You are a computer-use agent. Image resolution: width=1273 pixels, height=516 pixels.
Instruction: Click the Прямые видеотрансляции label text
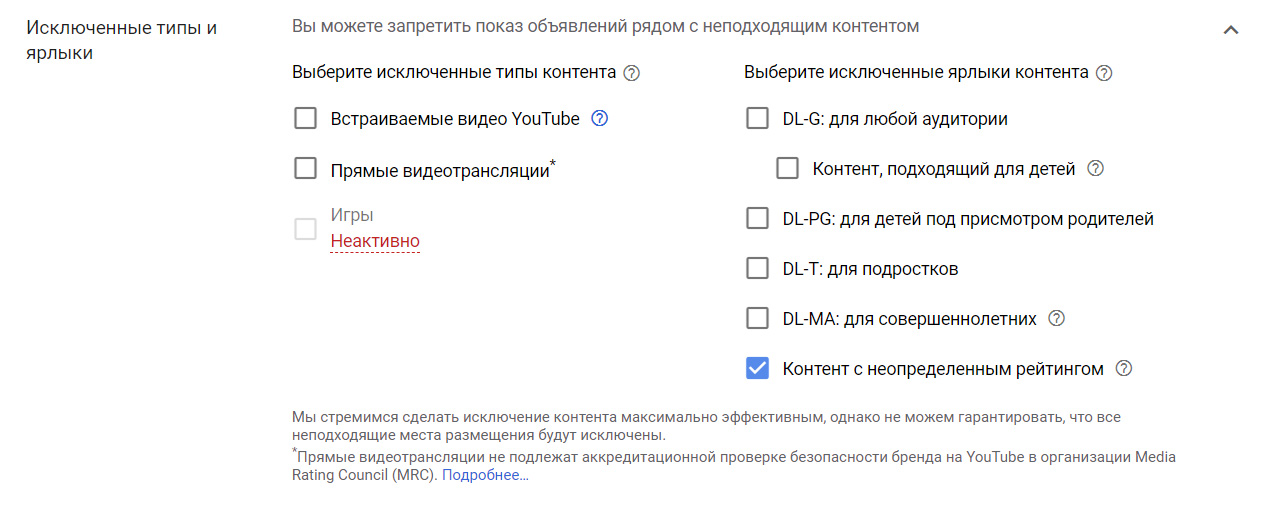[440, 170]
